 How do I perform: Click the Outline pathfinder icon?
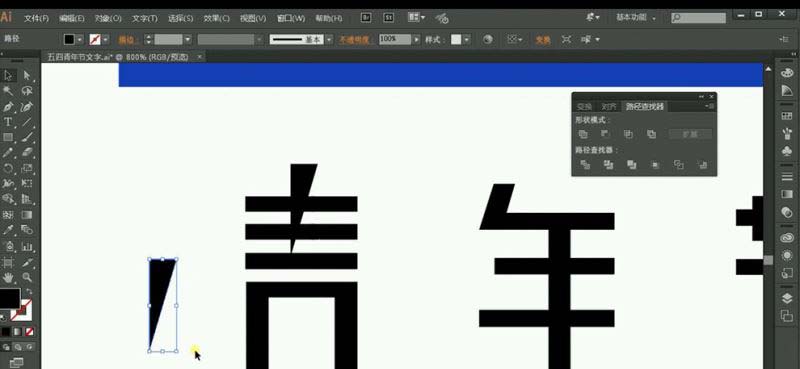(x=679, y=165)
